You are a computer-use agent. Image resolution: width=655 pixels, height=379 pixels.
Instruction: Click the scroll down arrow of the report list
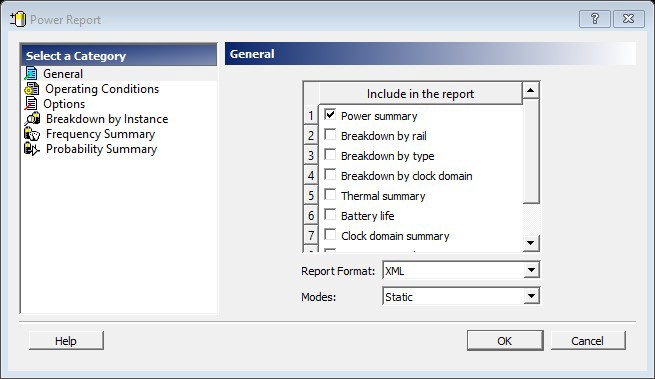pos(531,243)
